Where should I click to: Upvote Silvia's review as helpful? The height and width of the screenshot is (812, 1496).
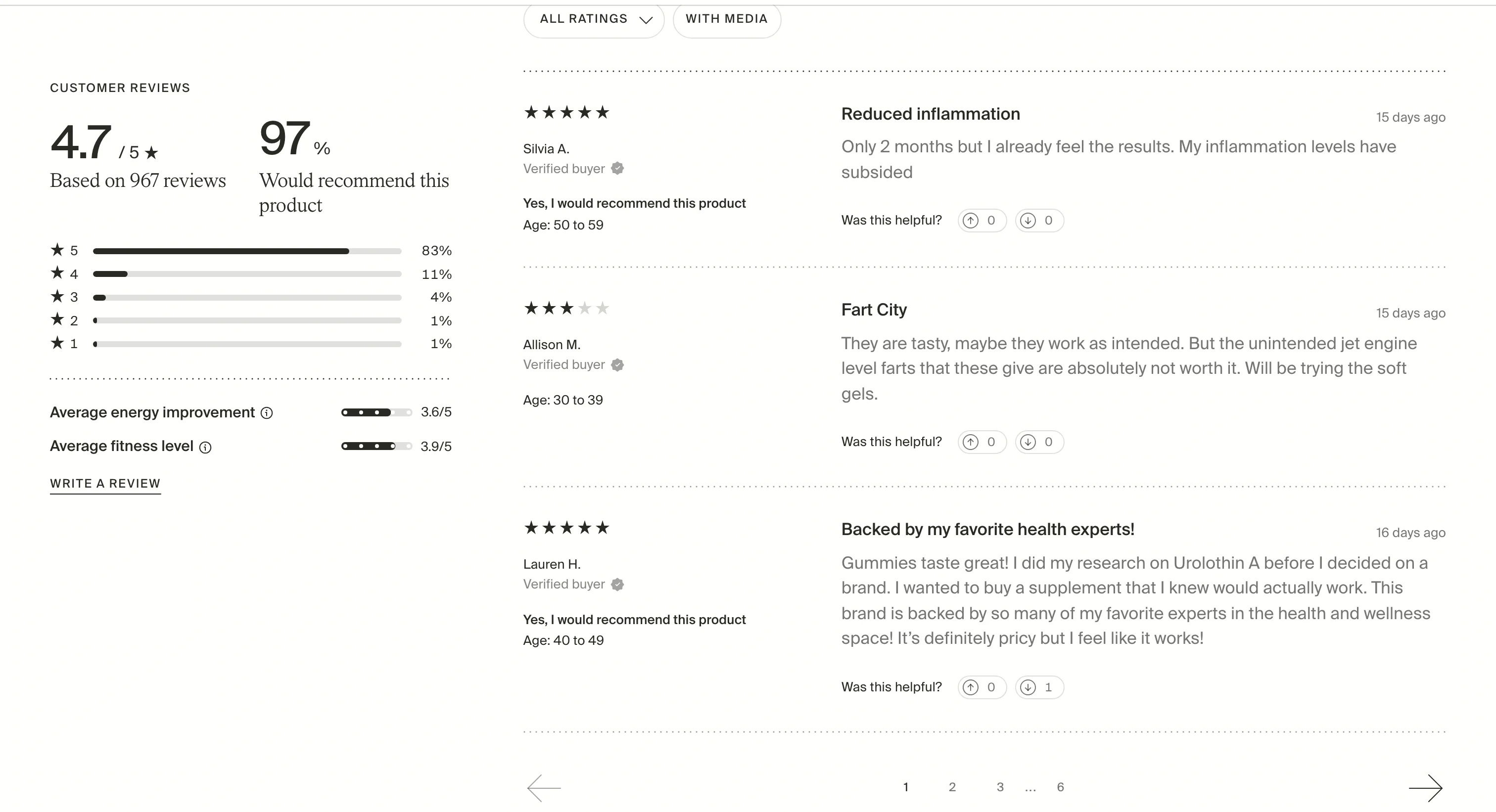[982, 221]
